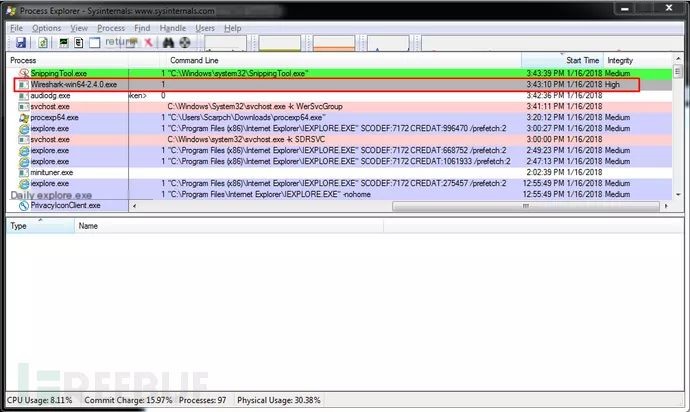Viewport: 690px width, 412px height.
Task: Click the red X Kill Process icon
Action: [148, 42]
